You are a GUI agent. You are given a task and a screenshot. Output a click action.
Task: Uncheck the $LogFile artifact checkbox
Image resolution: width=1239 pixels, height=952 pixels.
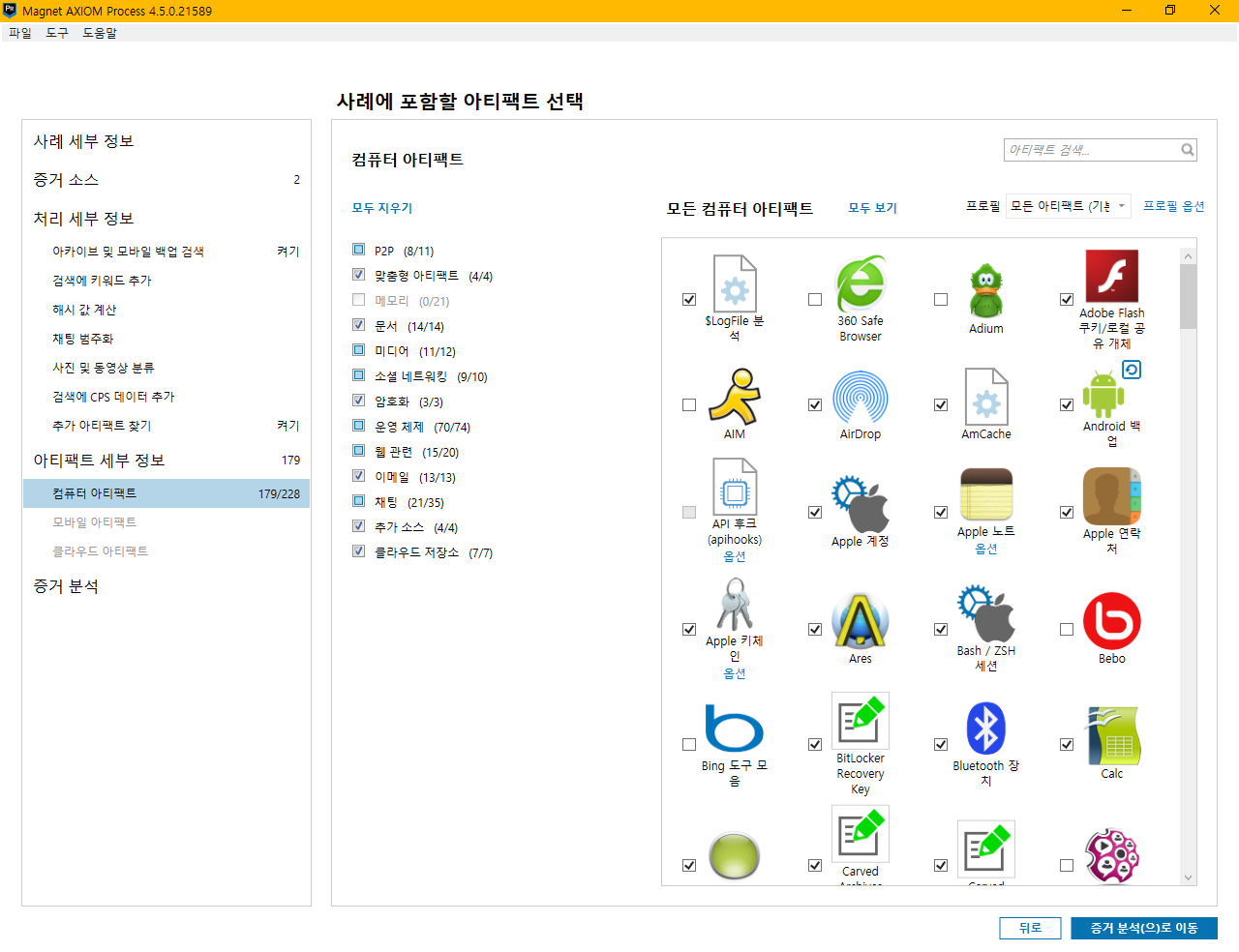tap(689, 300)
